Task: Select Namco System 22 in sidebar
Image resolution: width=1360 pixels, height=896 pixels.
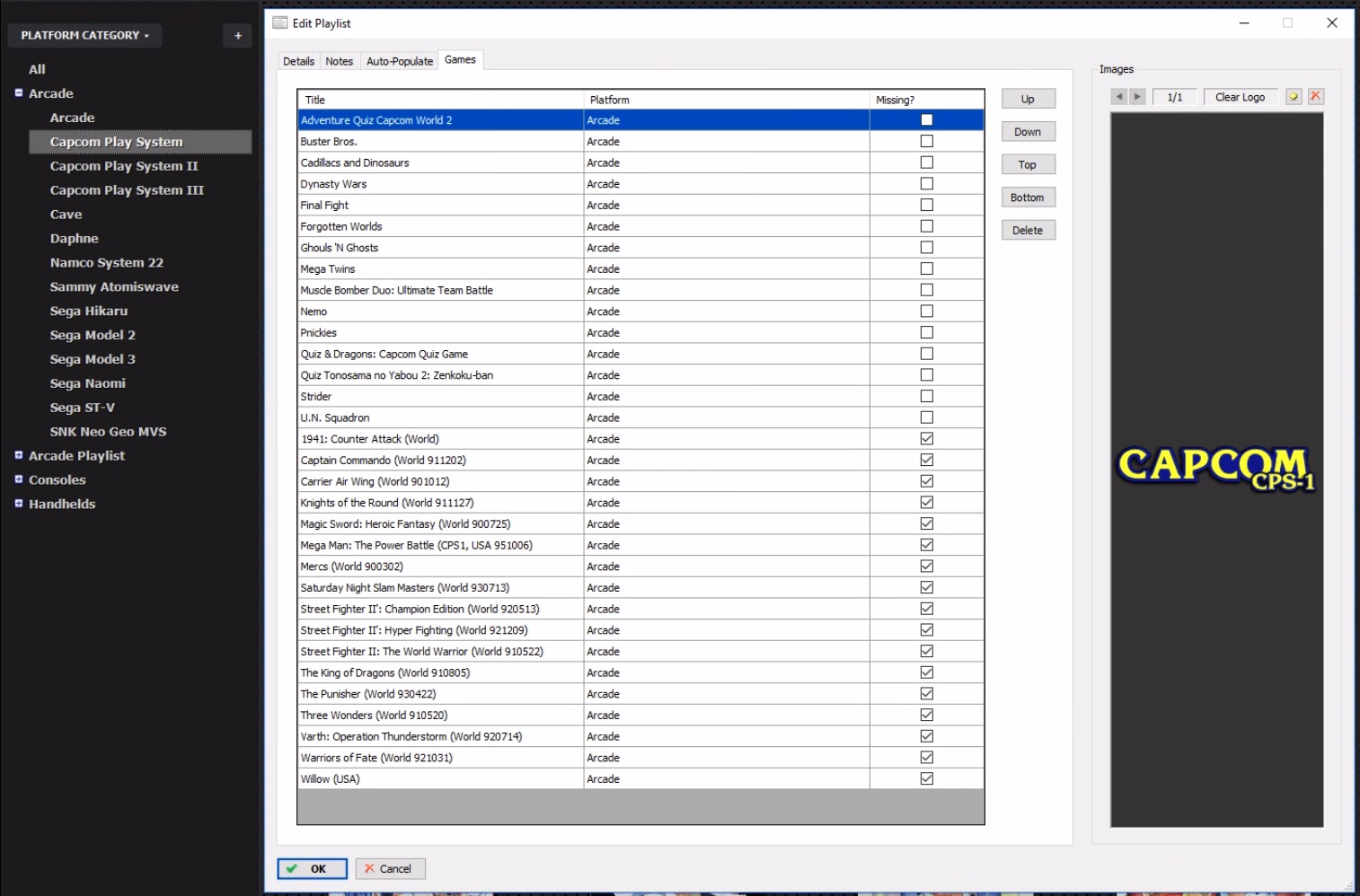Action: tap(107, 263)
